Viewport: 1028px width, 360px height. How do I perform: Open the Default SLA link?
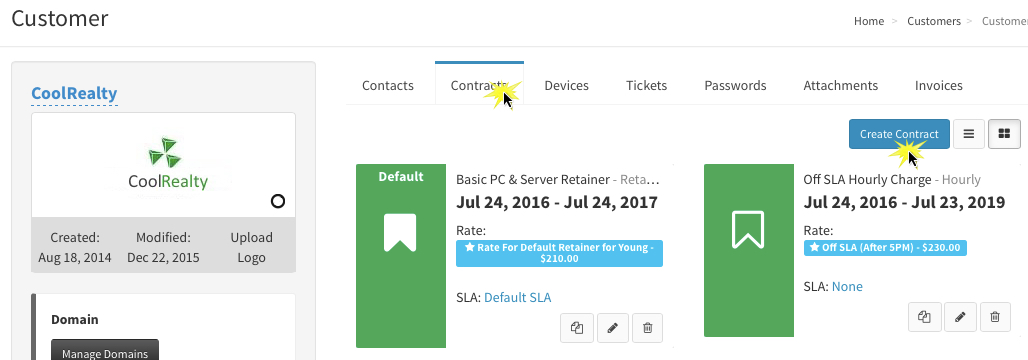pos(517,298)
